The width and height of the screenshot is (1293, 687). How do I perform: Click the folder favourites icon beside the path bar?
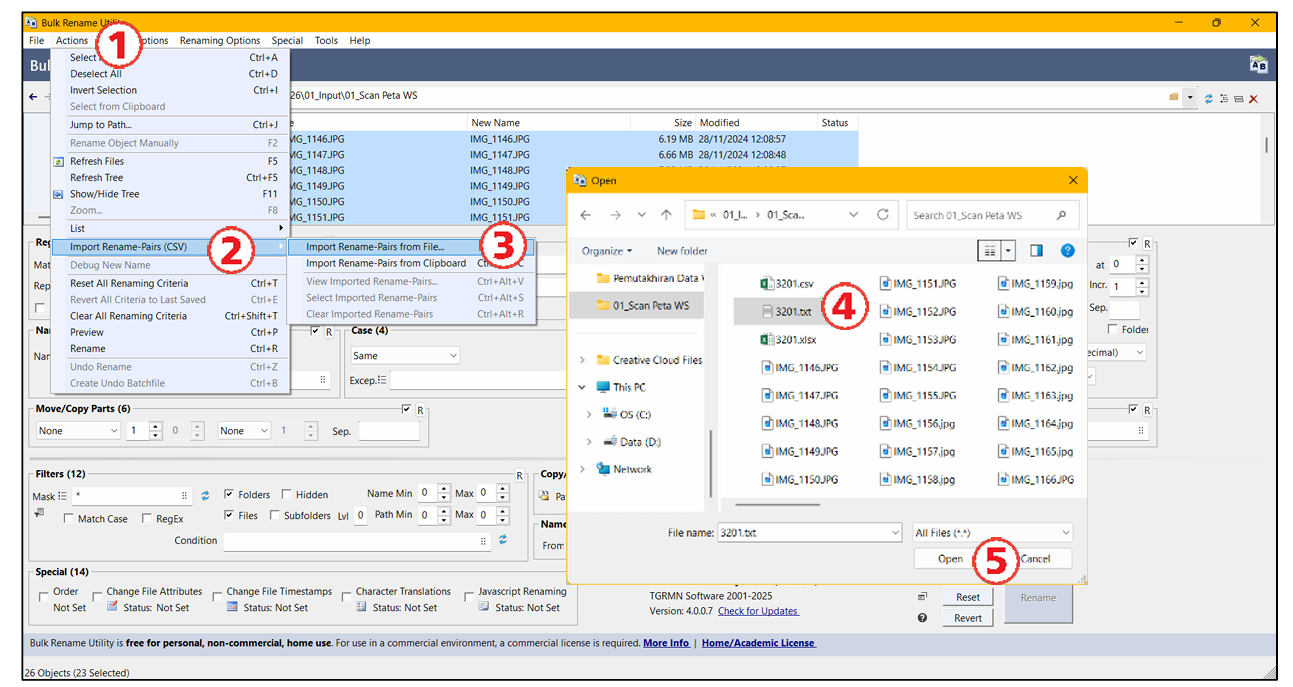pyautogui.click(x=1174, y=97)
